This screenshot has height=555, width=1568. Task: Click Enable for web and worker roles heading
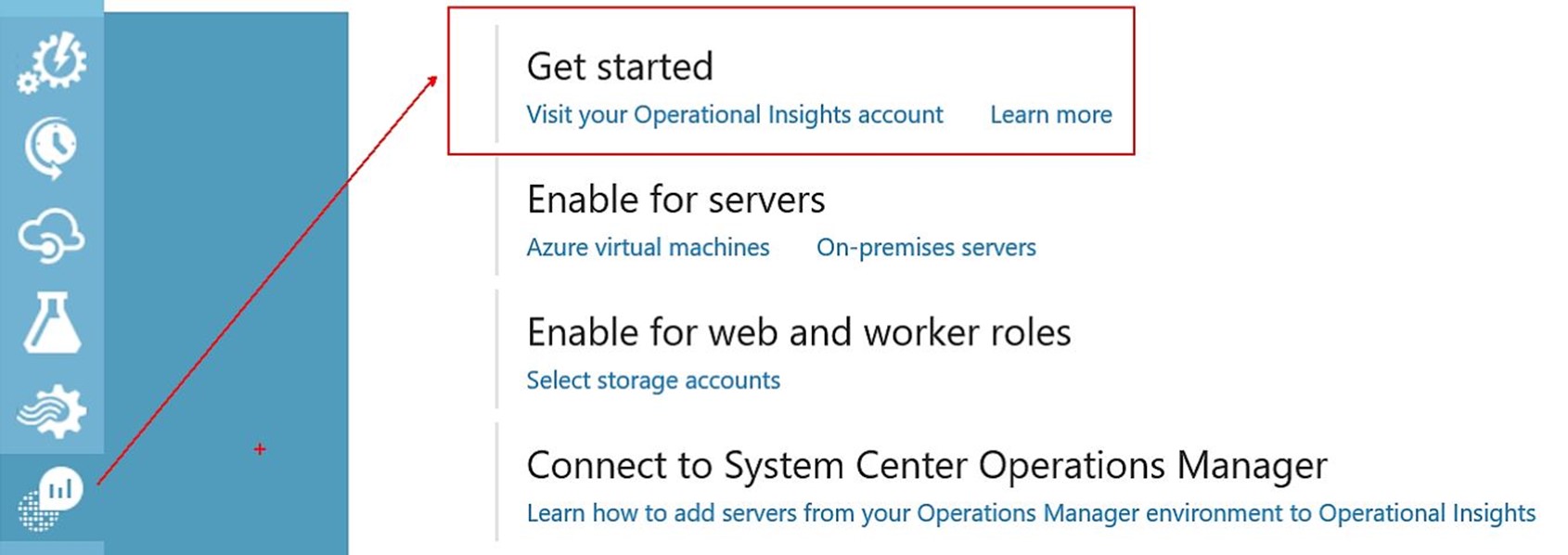[x=799, y=332]
